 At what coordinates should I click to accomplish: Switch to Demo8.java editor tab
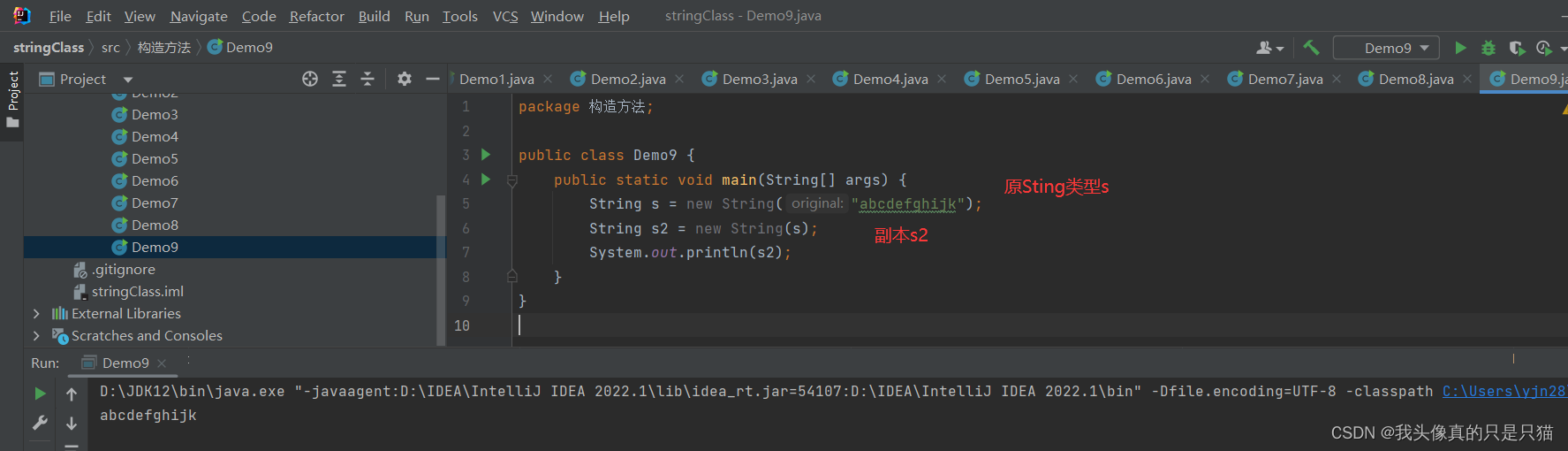(1416, 79)
